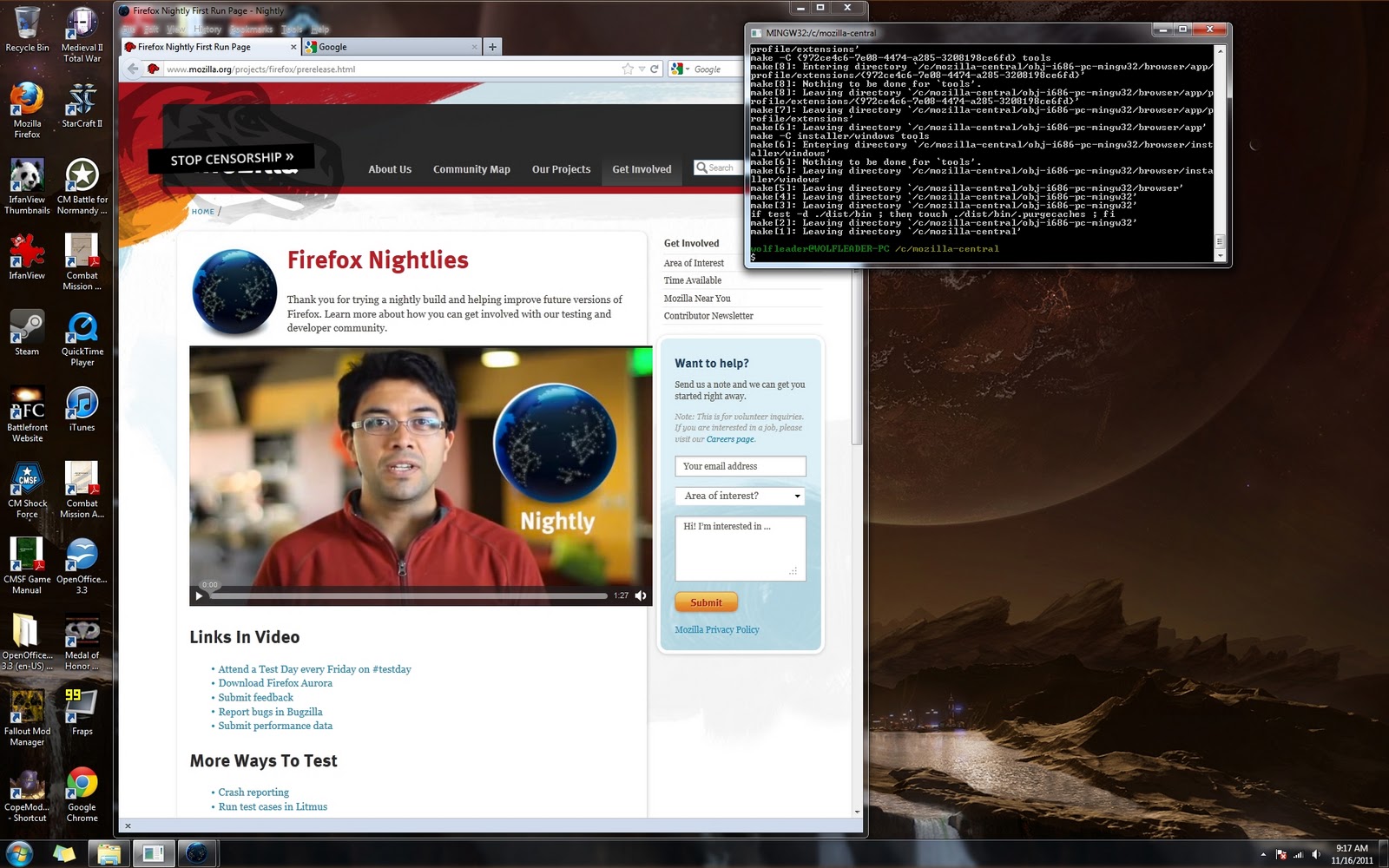This screenshot has width=1389, height=868.
Task: Open the Submit feedback link
Action: 256,697
